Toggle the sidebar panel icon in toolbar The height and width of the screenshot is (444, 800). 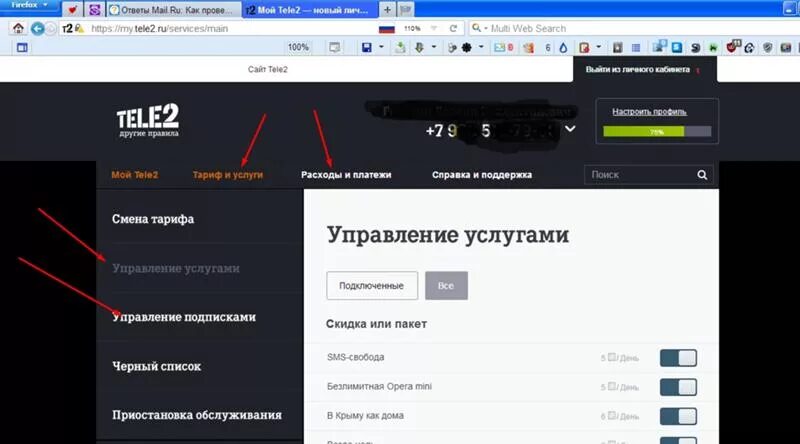[x=22, y=47]
